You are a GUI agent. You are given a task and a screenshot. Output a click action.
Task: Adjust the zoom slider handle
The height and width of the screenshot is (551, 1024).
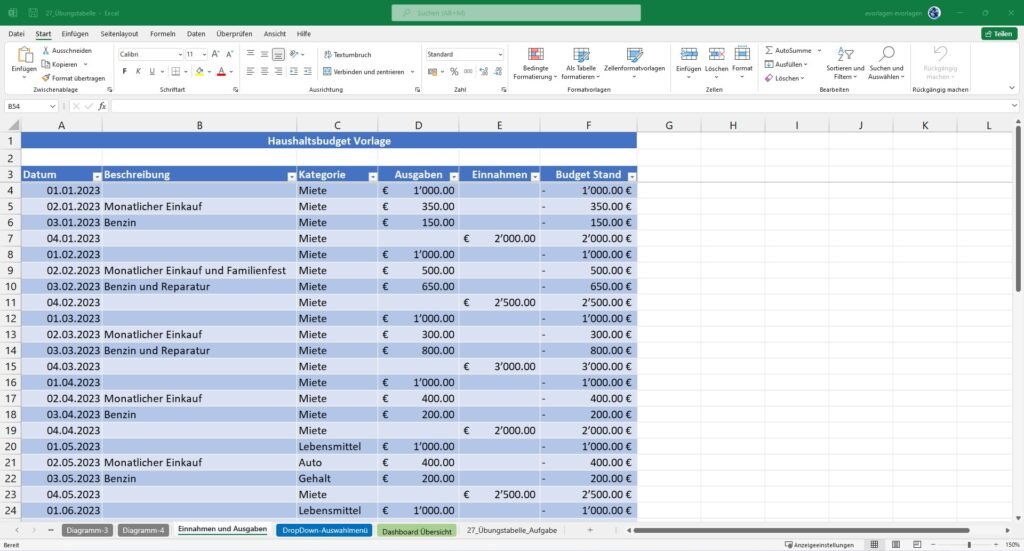coord(969,544)
